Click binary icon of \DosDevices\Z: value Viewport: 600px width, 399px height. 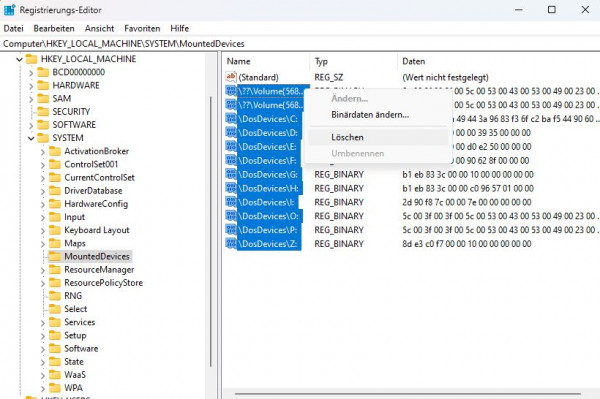click(231, 243)
